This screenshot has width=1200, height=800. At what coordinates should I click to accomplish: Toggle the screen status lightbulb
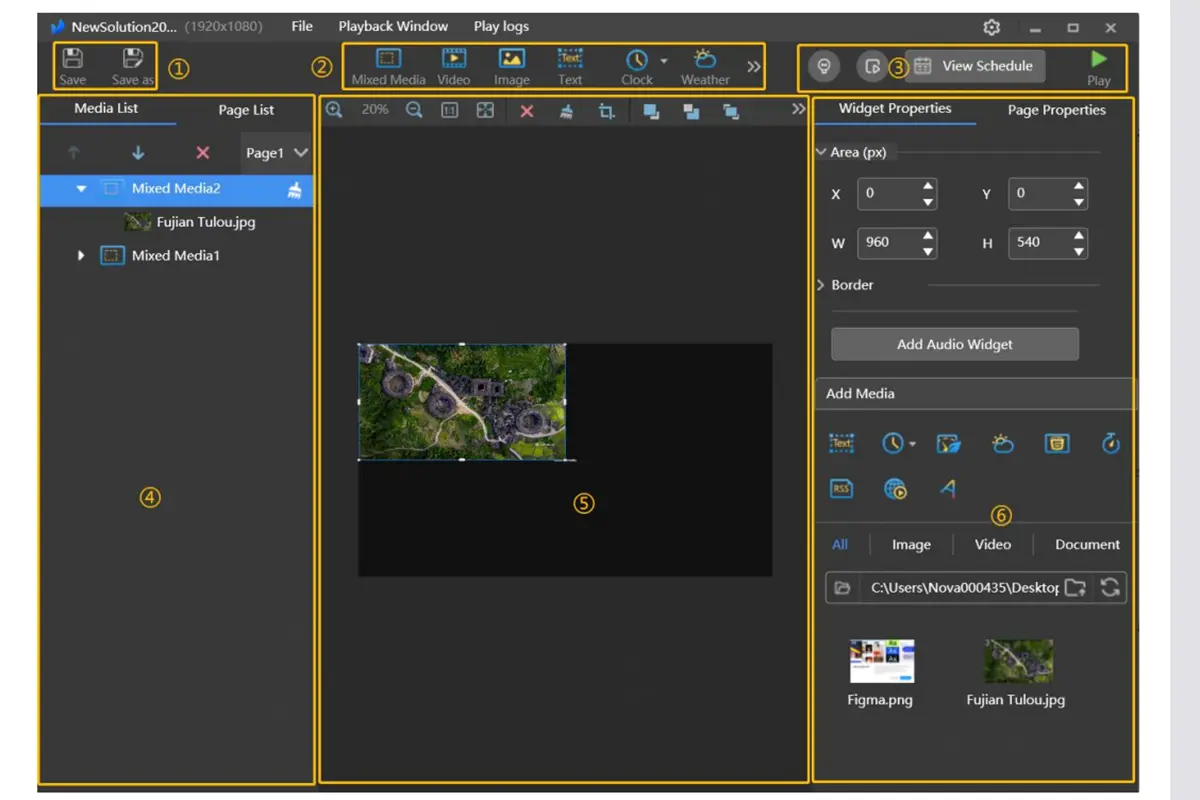[x=823, y=66]
